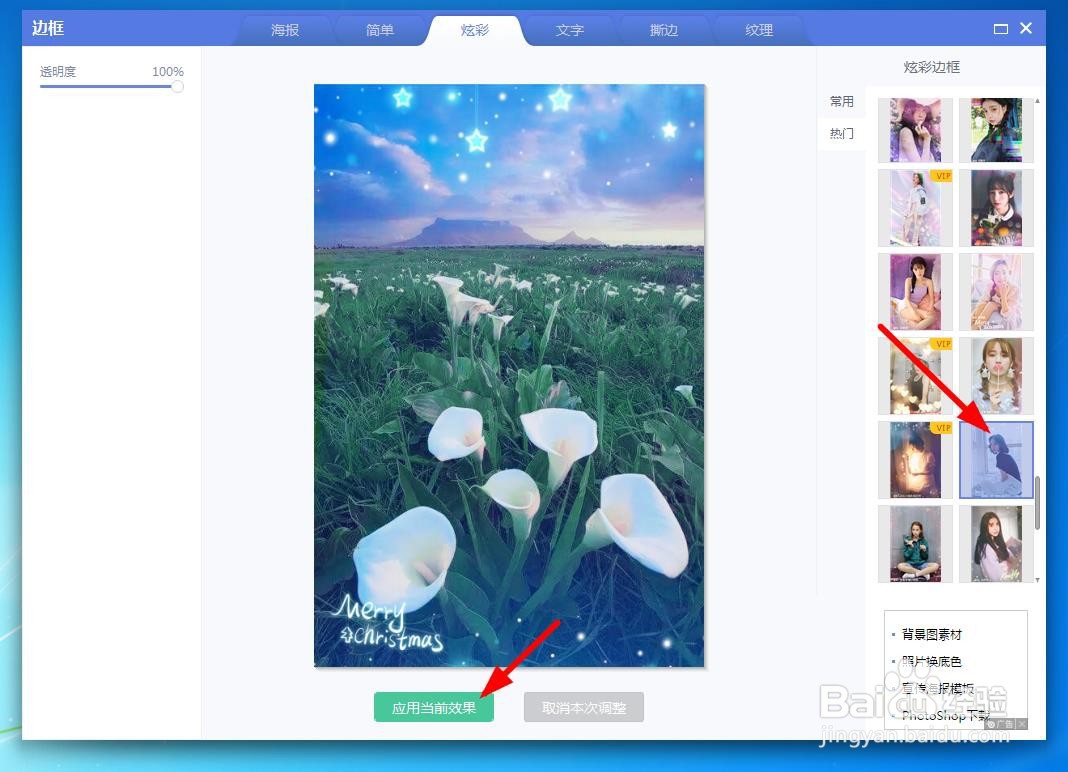This screenshot has height=772, width=1068.
Task: Close the advertisement box
Action: point(1022,724)
